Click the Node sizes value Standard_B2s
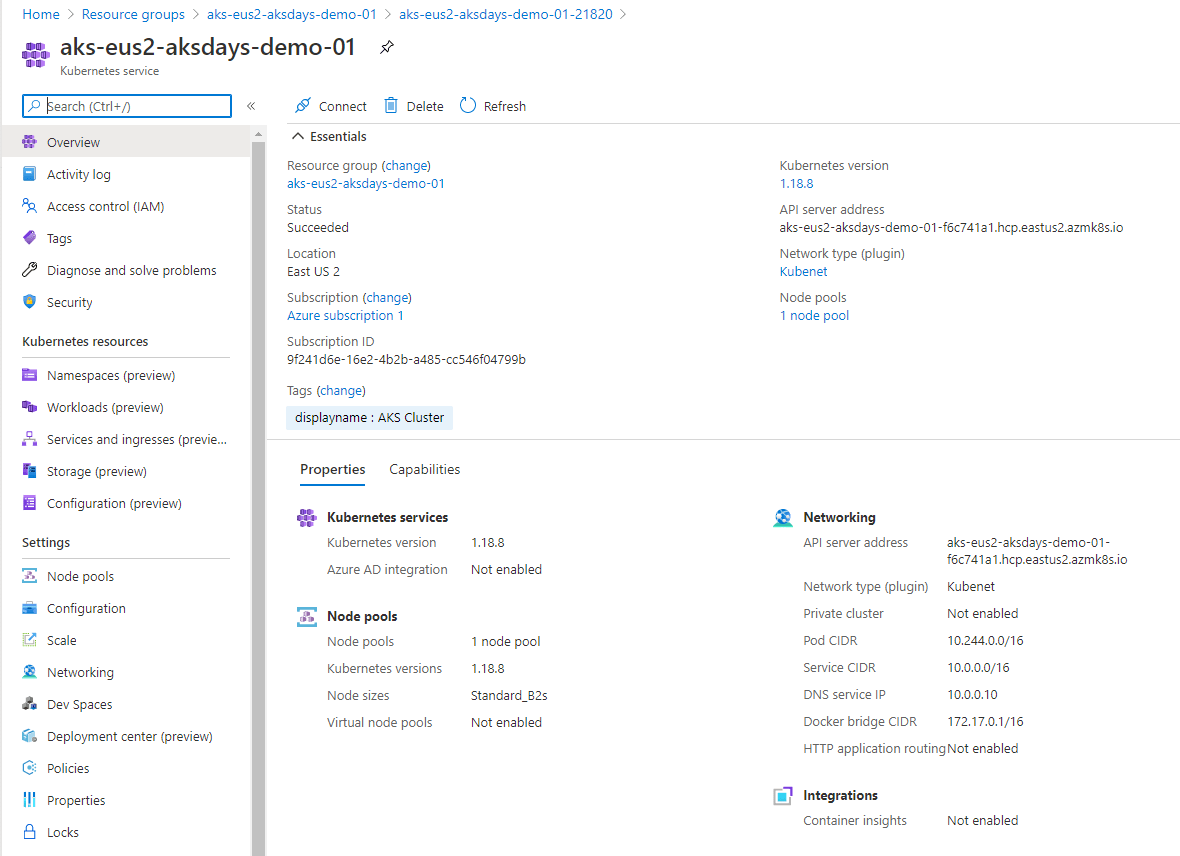The width and height of the screenshot is (1180, 856). (509, 696)
